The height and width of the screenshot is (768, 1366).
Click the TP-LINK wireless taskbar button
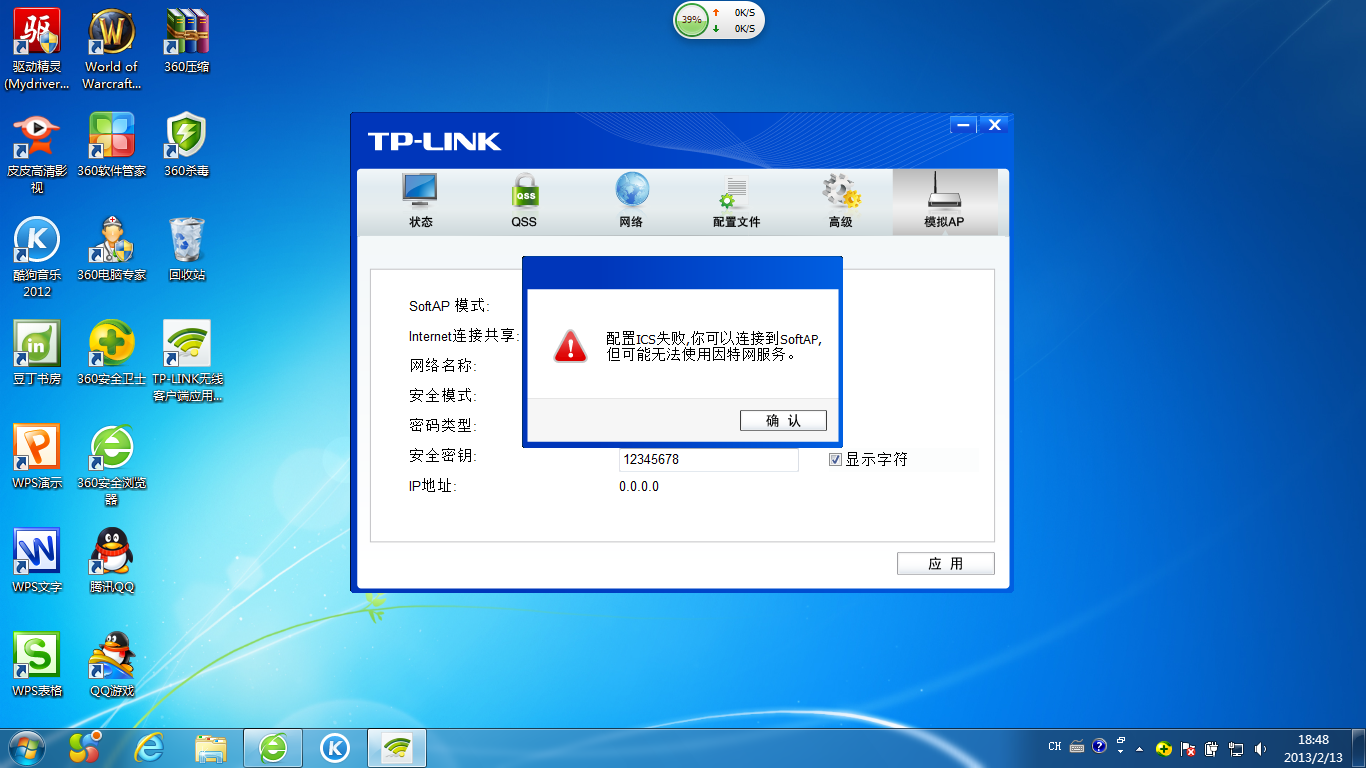click(397, 747)
